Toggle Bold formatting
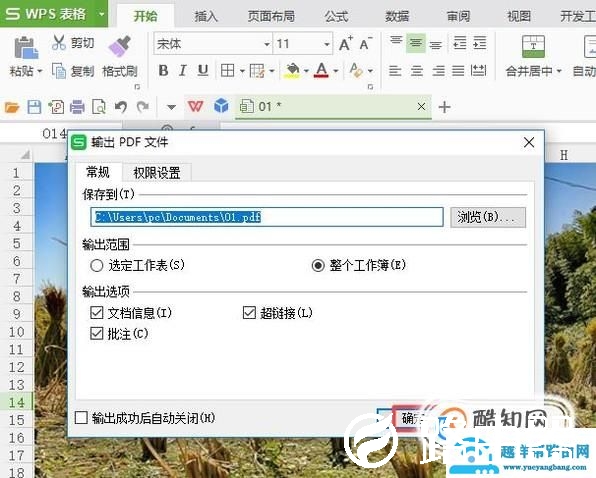The width and height of the screenshot is (596, 478). click(x=163, y=70)
